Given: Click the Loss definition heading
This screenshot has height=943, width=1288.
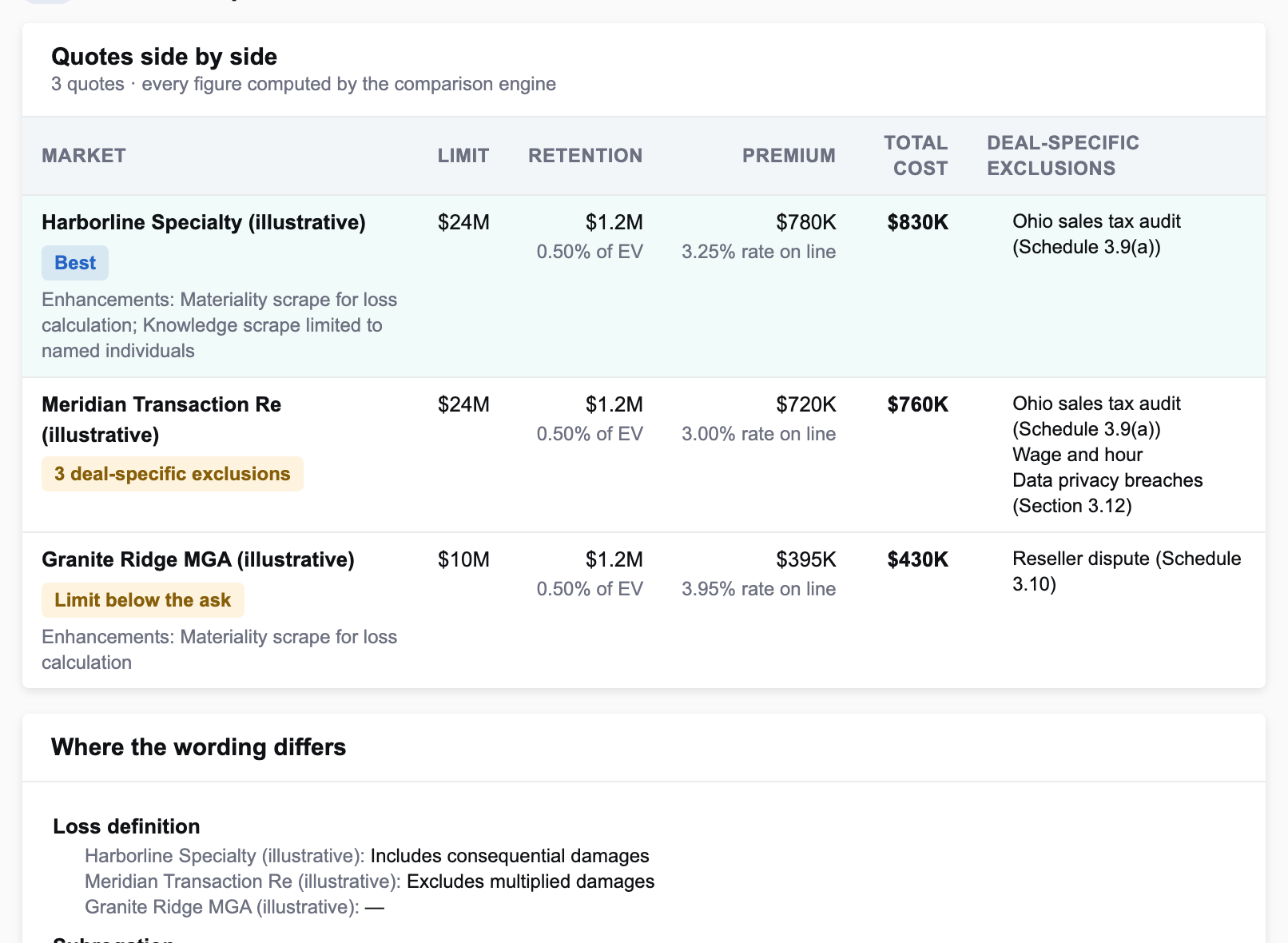Looking at the screenshot, I should coord(126,826).
